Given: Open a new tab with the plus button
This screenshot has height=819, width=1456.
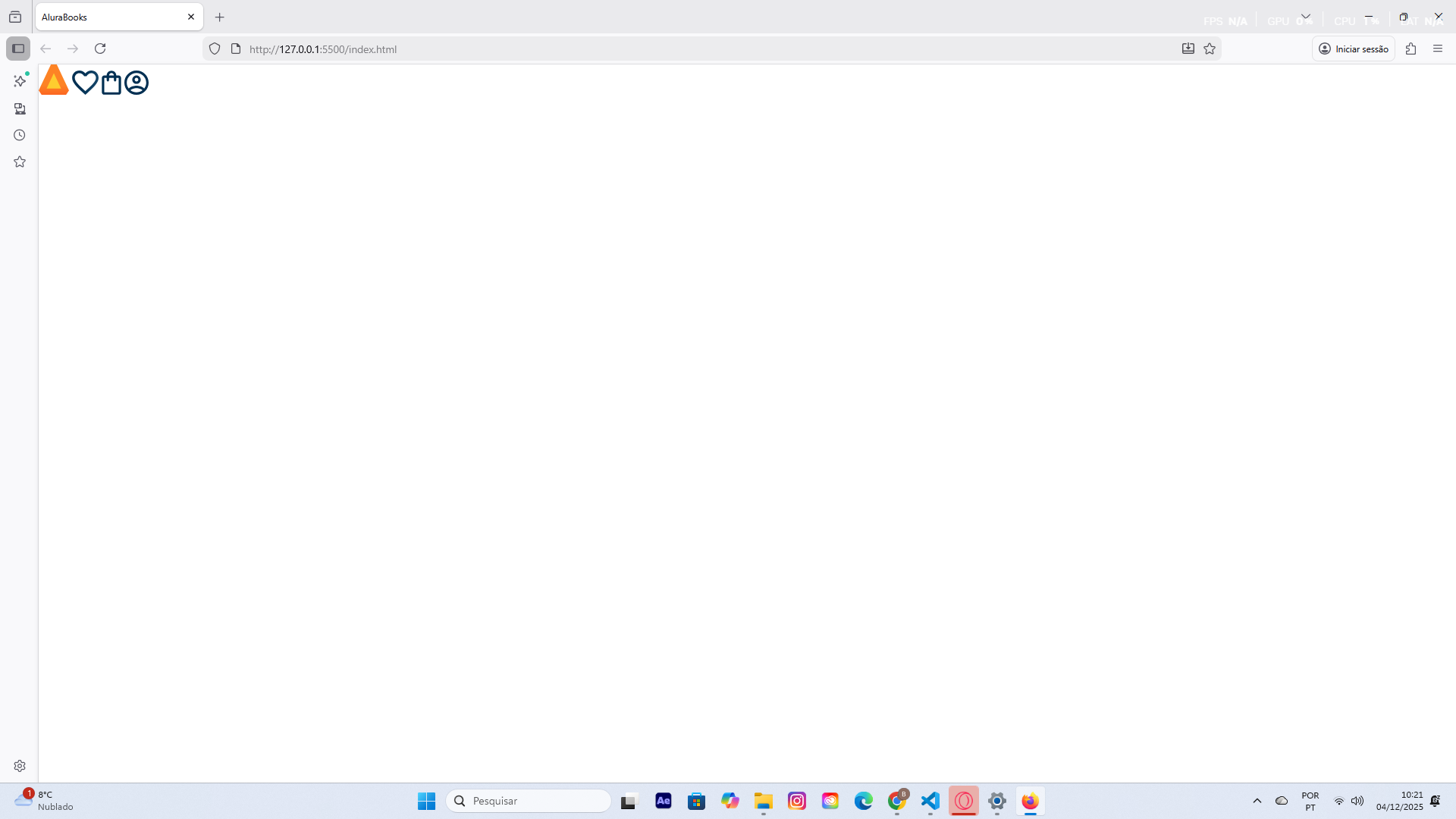Looking at the screenshot, I should click(x=220, y=17).
